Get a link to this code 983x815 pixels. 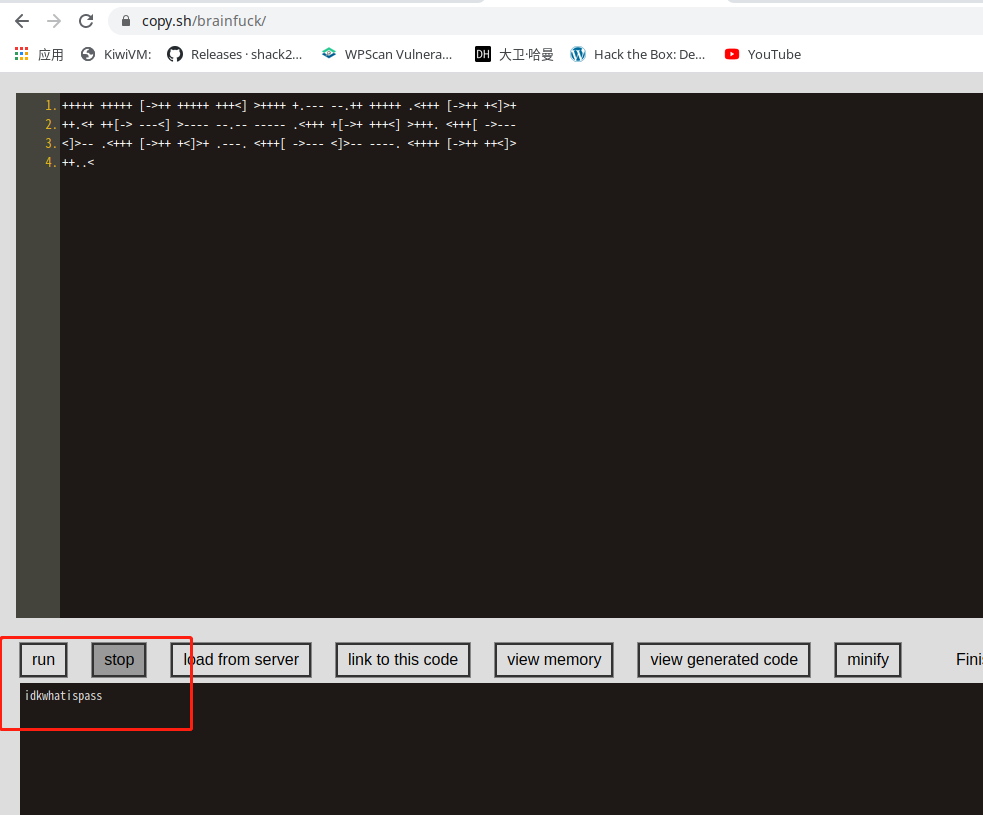tap(403, 660)
